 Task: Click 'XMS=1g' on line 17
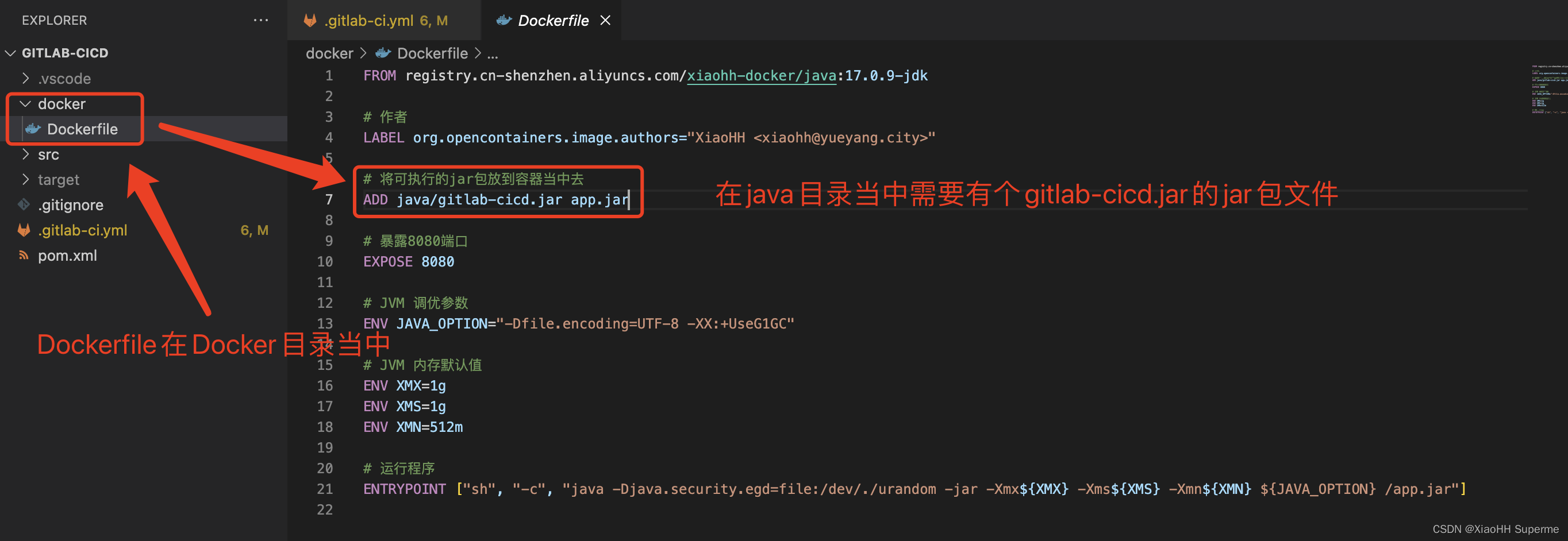click(x=421, y=406)
